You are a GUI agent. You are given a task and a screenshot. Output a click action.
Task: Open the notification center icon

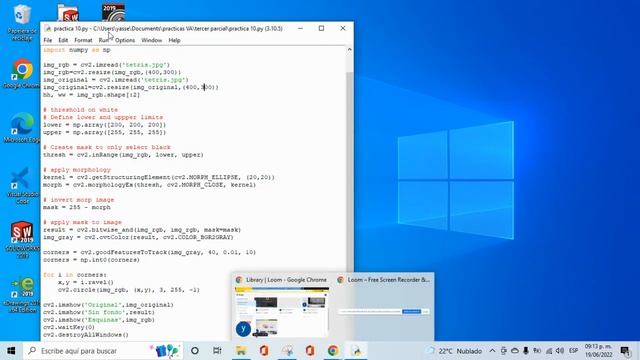(625, 351)
